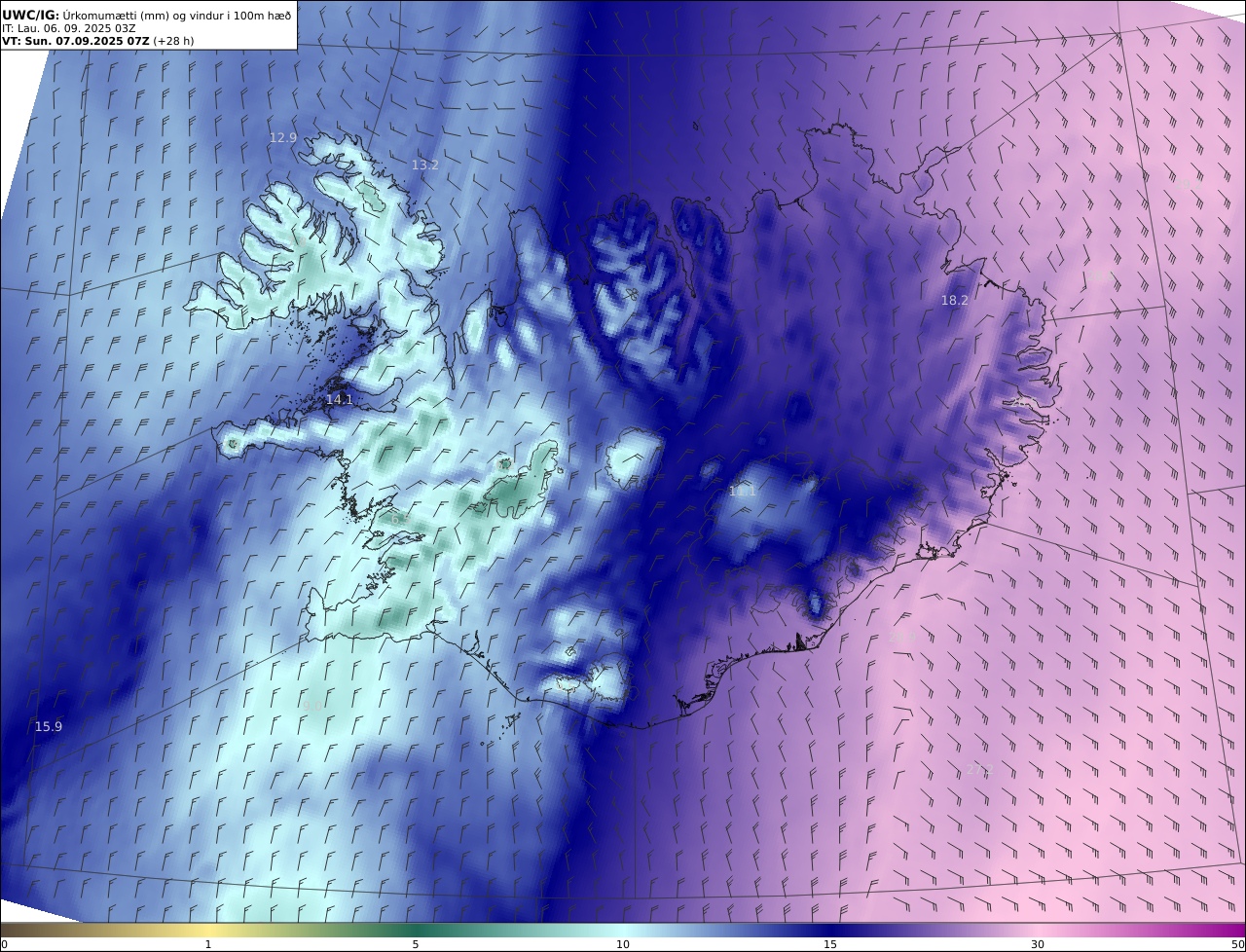Screen dimensions: 1246x952
Task: Click the colorbar tick labeled '10'
Action: pos(623,944)
